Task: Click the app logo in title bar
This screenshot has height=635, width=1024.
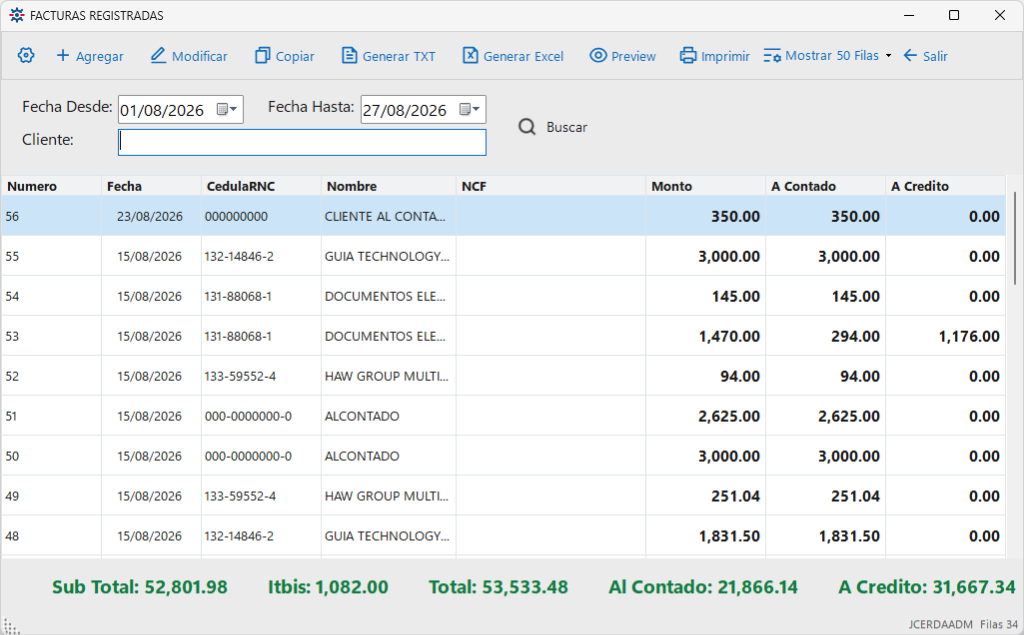Action: coord(17,15)
